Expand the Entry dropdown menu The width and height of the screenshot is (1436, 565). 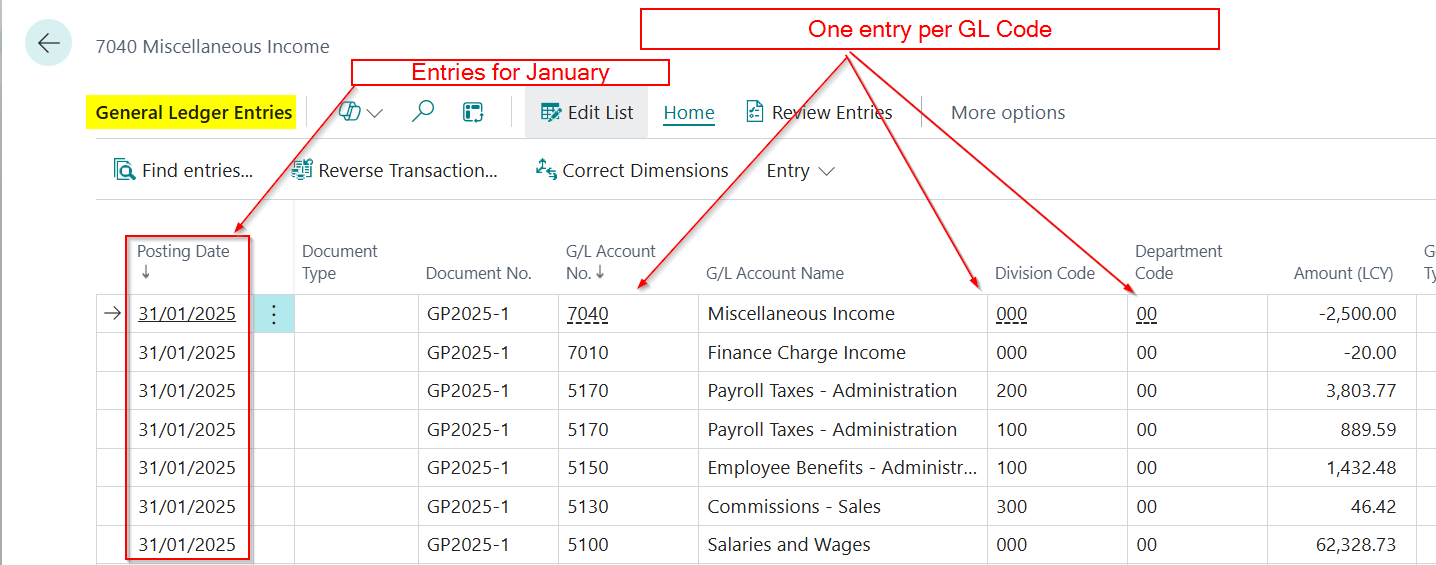(800, 170)
